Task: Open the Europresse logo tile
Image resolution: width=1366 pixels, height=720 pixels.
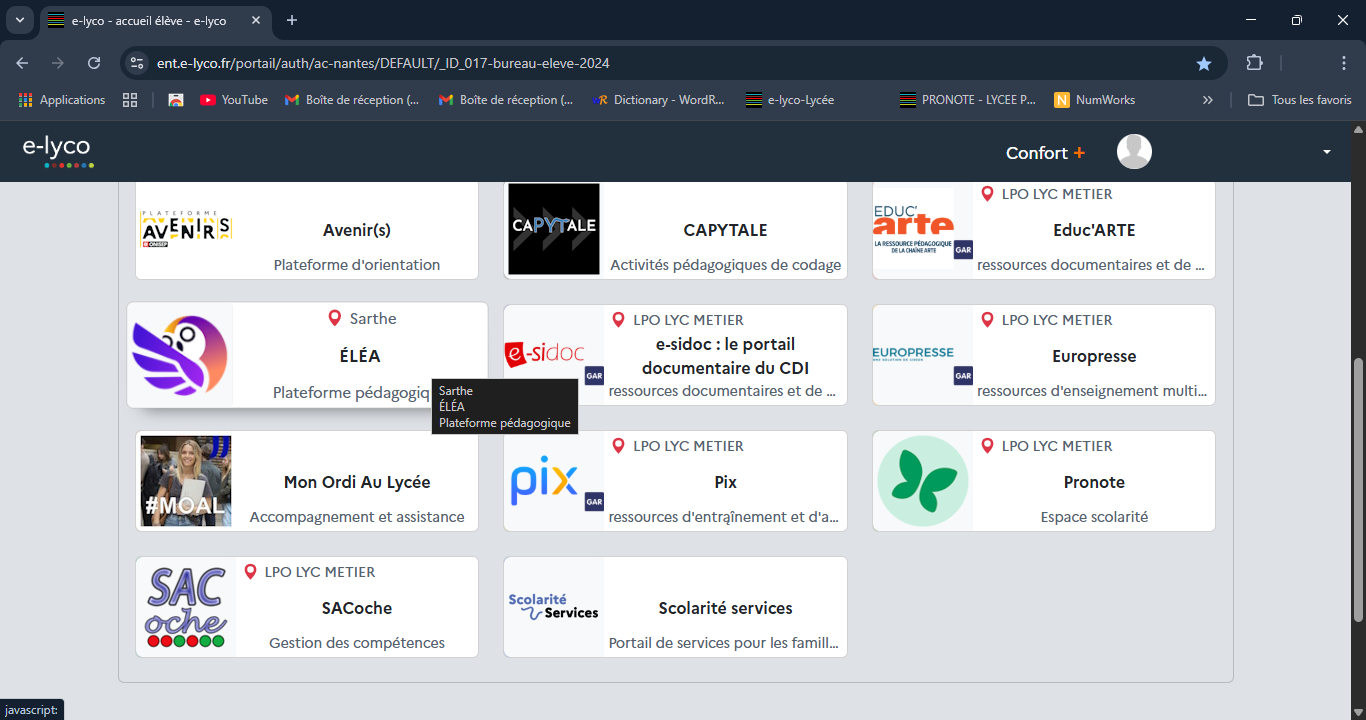Action: (x=913, y=354)
